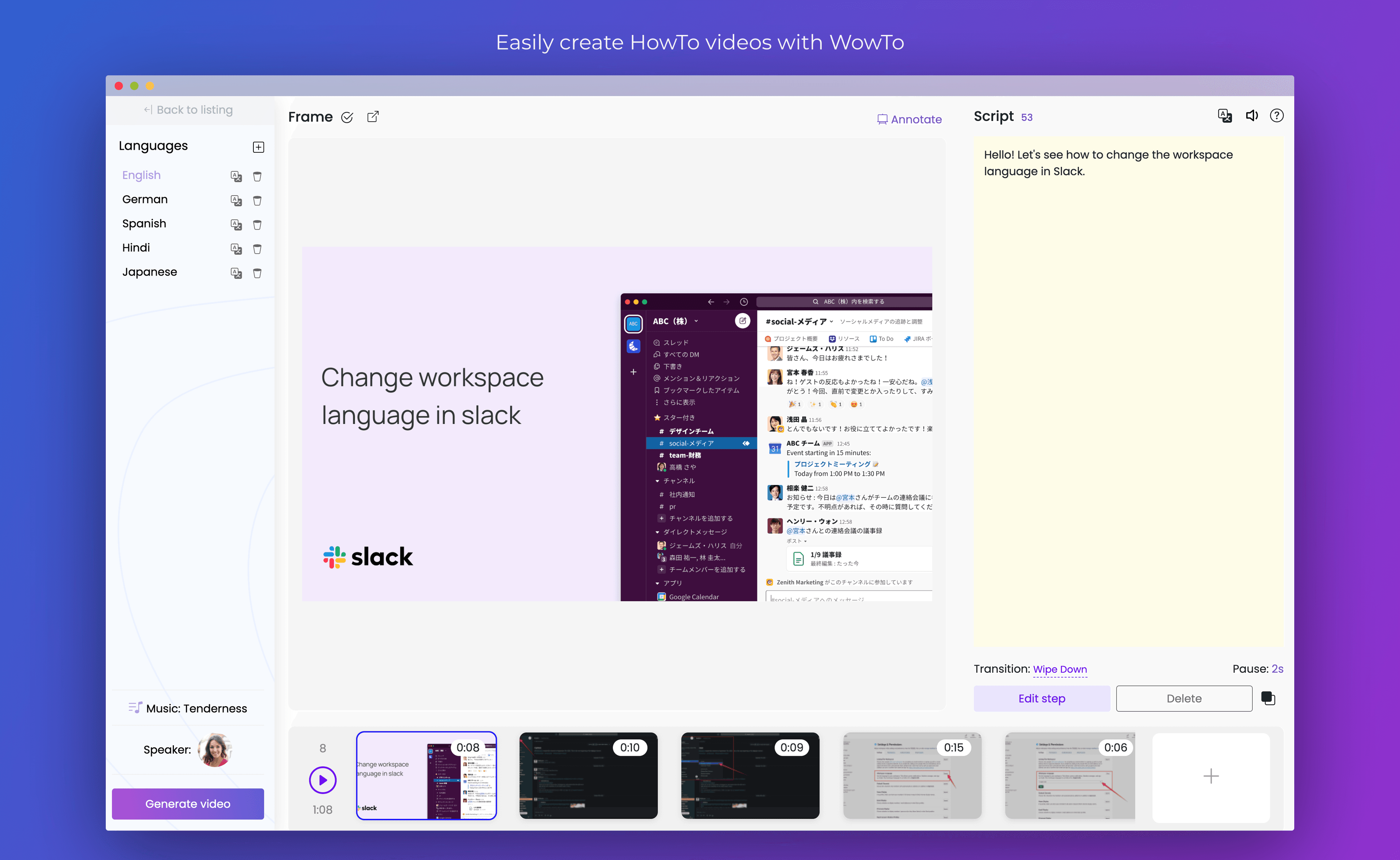The width and height of the screenshot is (1400, 860).
Task: Click the trash icon next to Japanese
Action: click(x=257, y=273)
